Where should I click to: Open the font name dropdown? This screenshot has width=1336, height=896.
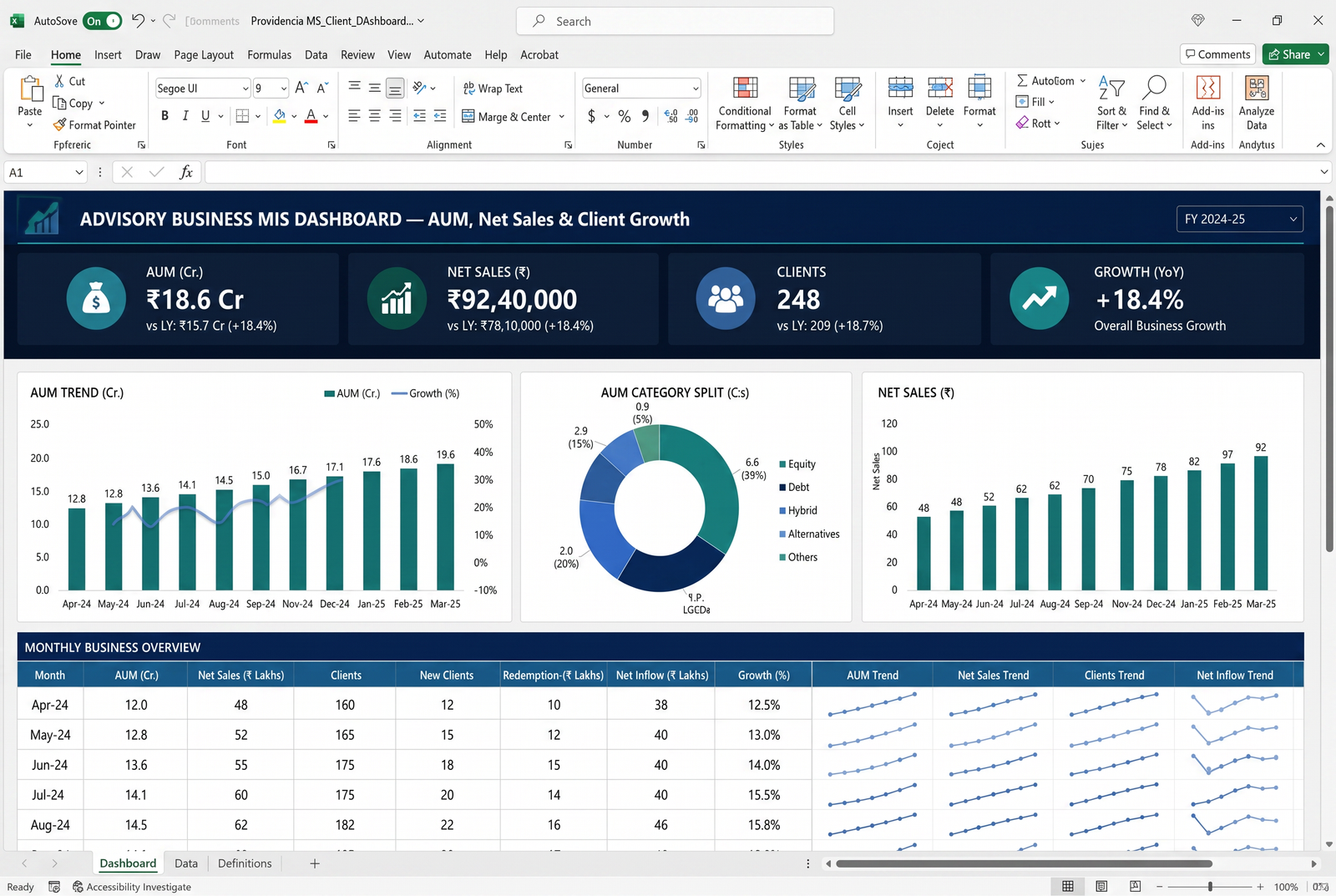(x=245, y=89)
